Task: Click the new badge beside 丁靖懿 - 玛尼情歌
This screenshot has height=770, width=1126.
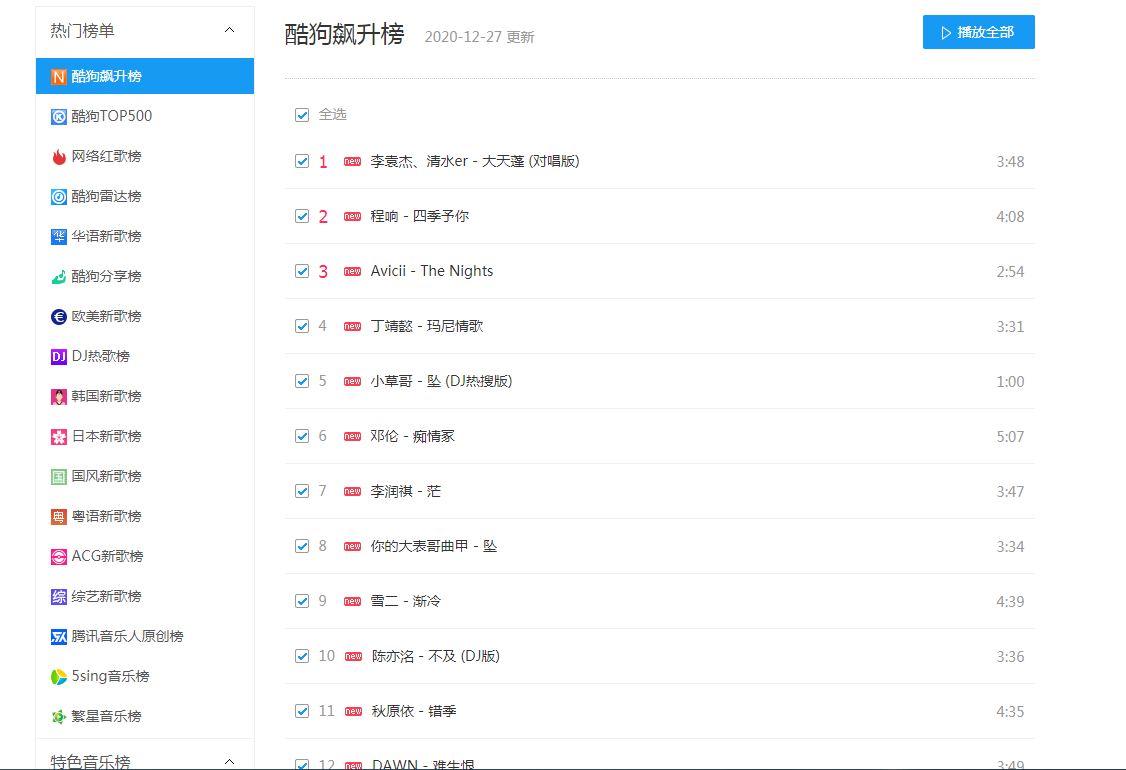Action: click(353, 326)
